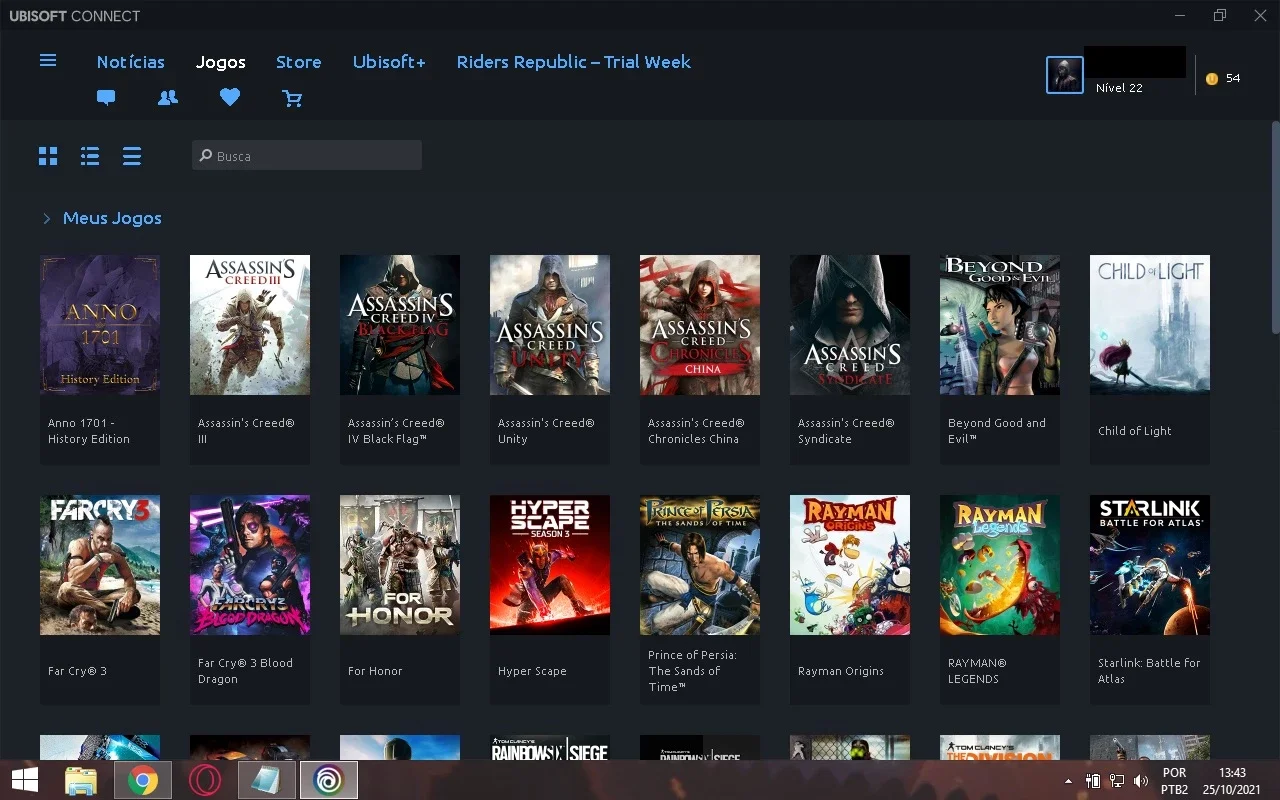Open the Ubisoft+ tab
Screen dimensions: 1280x800
click(x=389, y=62)
